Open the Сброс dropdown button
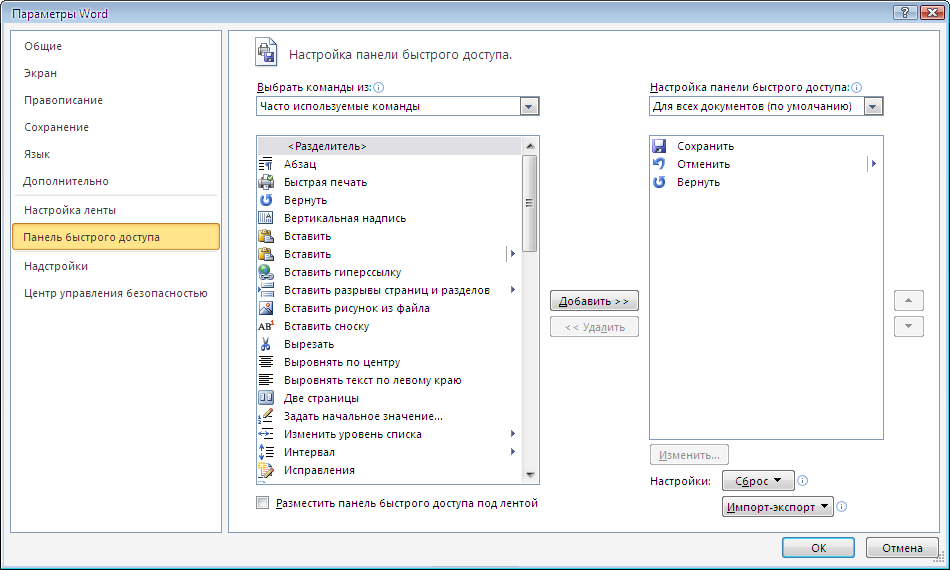 click(x=758, y=481)
